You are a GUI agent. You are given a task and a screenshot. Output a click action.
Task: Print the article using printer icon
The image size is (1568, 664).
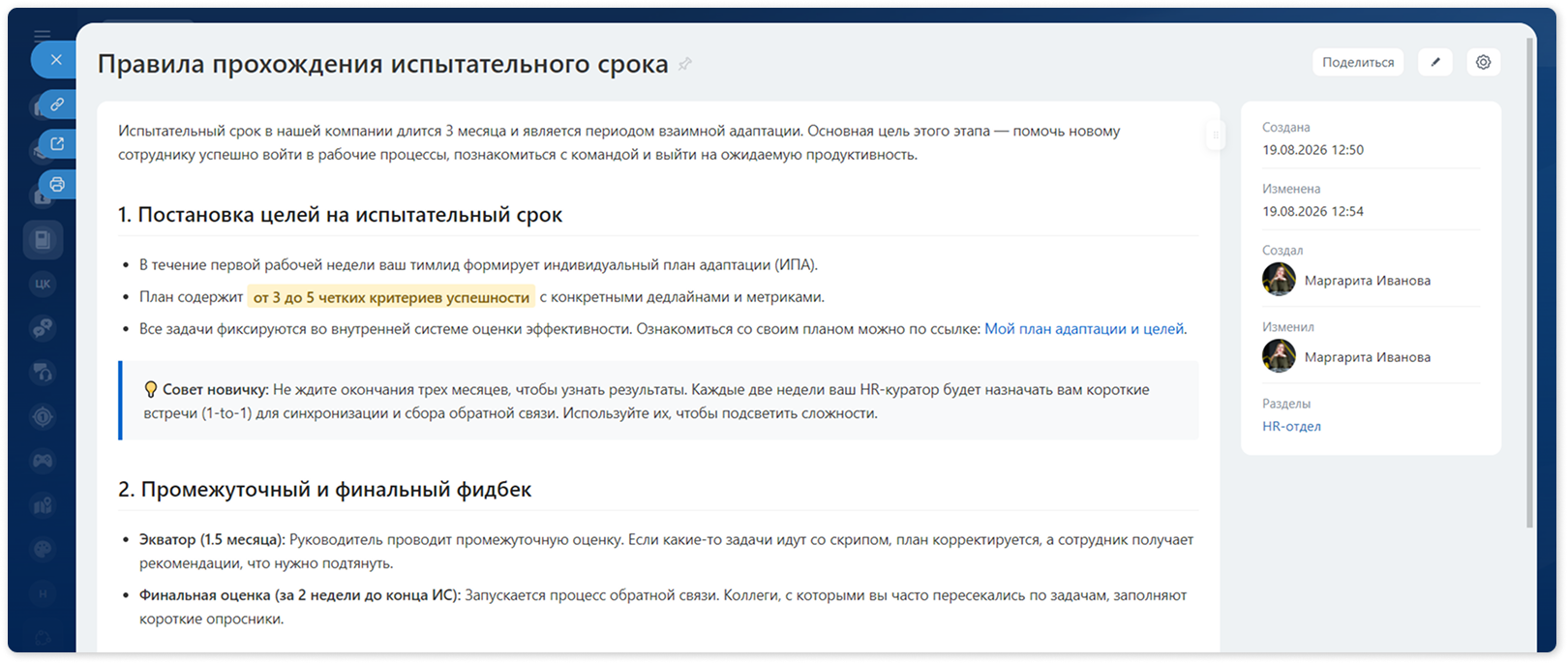[x=57, y=184]
